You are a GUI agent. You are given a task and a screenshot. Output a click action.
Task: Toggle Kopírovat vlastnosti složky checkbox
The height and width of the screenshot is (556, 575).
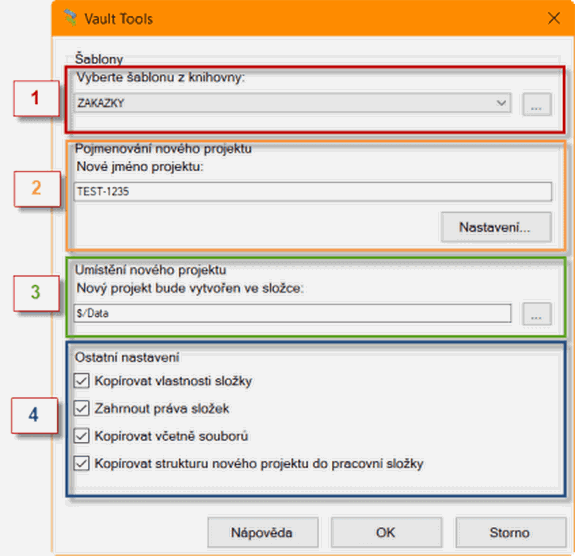(81, 381)
